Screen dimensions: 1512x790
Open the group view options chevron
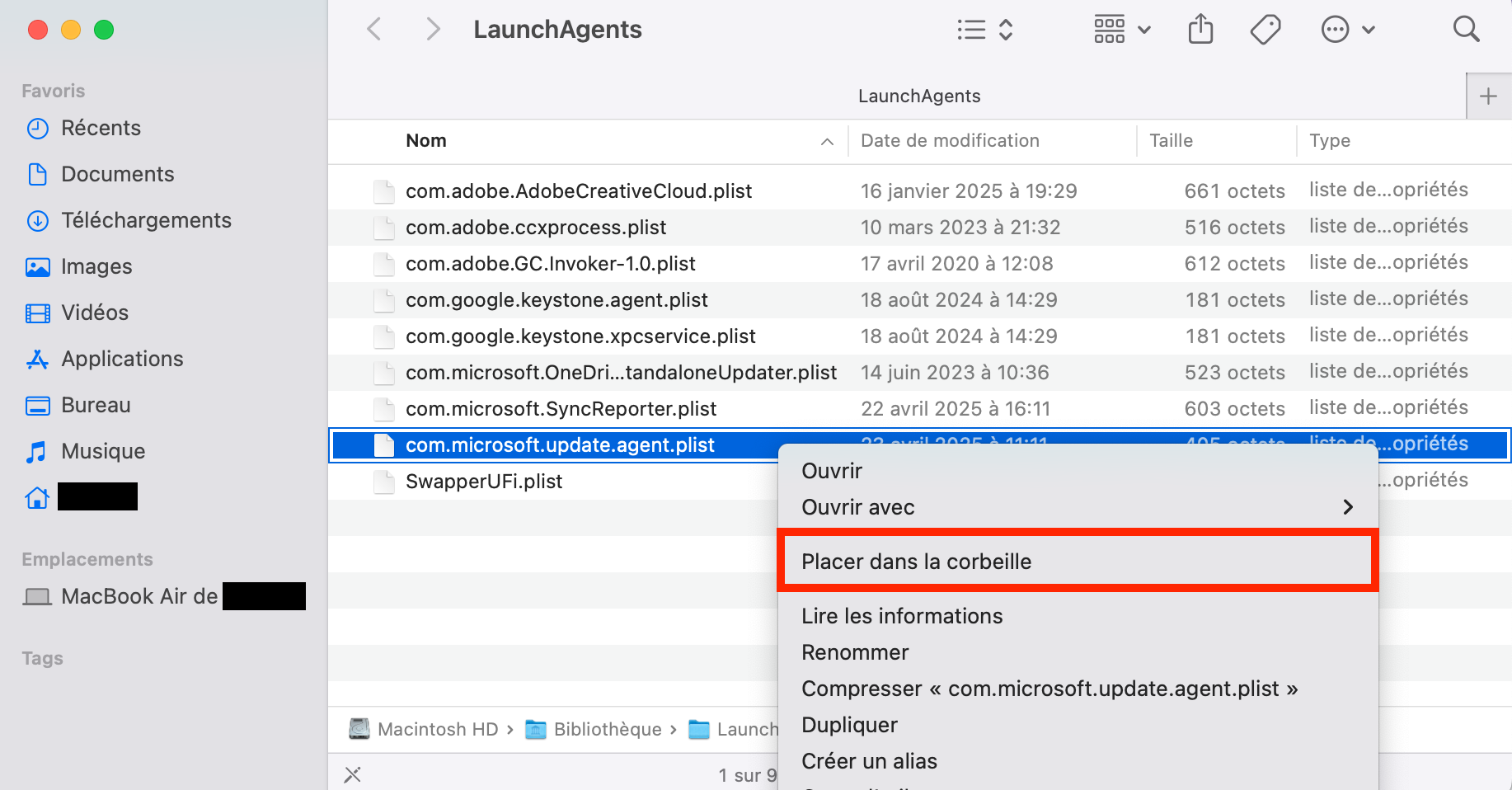pyautogui.click(x=1145, y=30)
